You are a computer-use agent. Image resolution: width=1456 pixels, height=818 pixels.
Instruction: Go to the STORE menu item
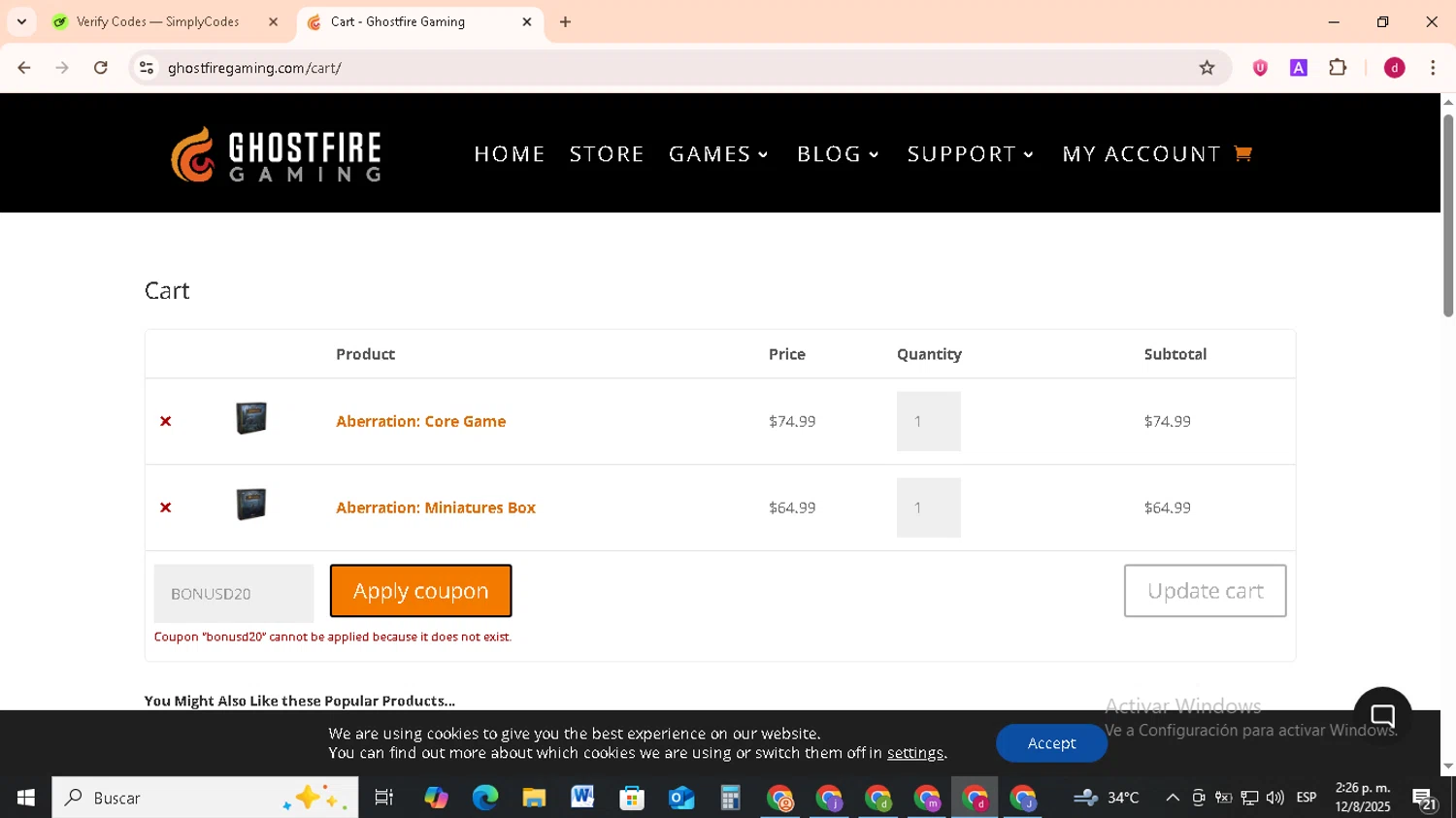click(x=607, y=154)
